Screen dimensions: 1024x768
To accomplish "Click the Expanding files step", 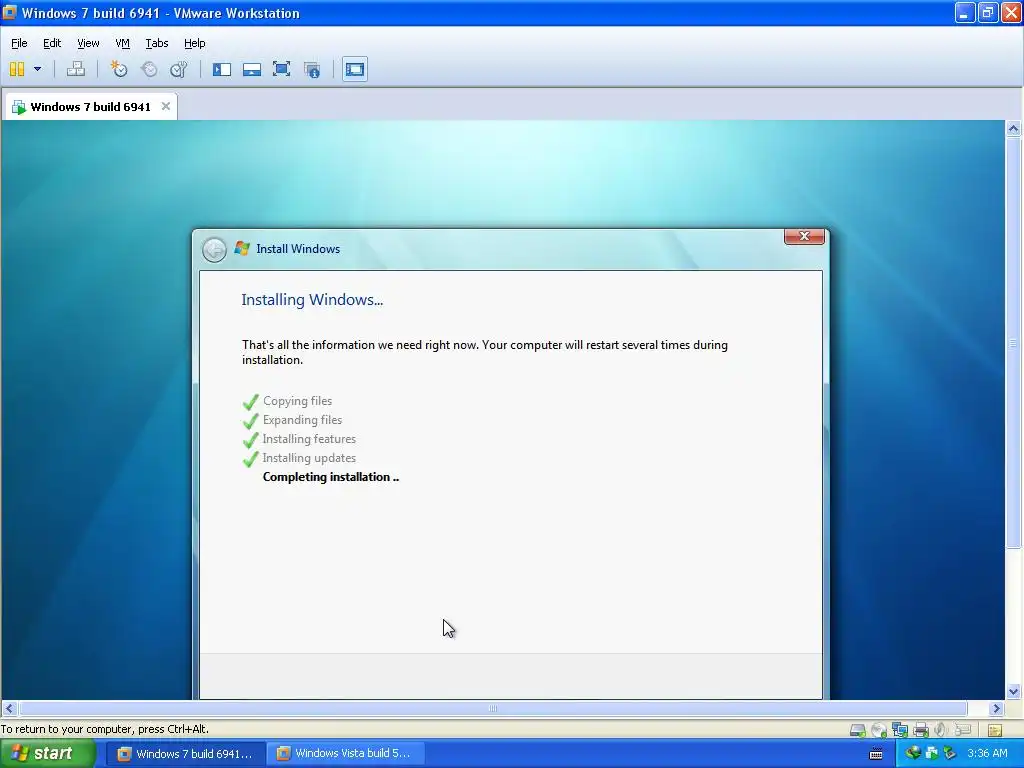I will (302, 420).
